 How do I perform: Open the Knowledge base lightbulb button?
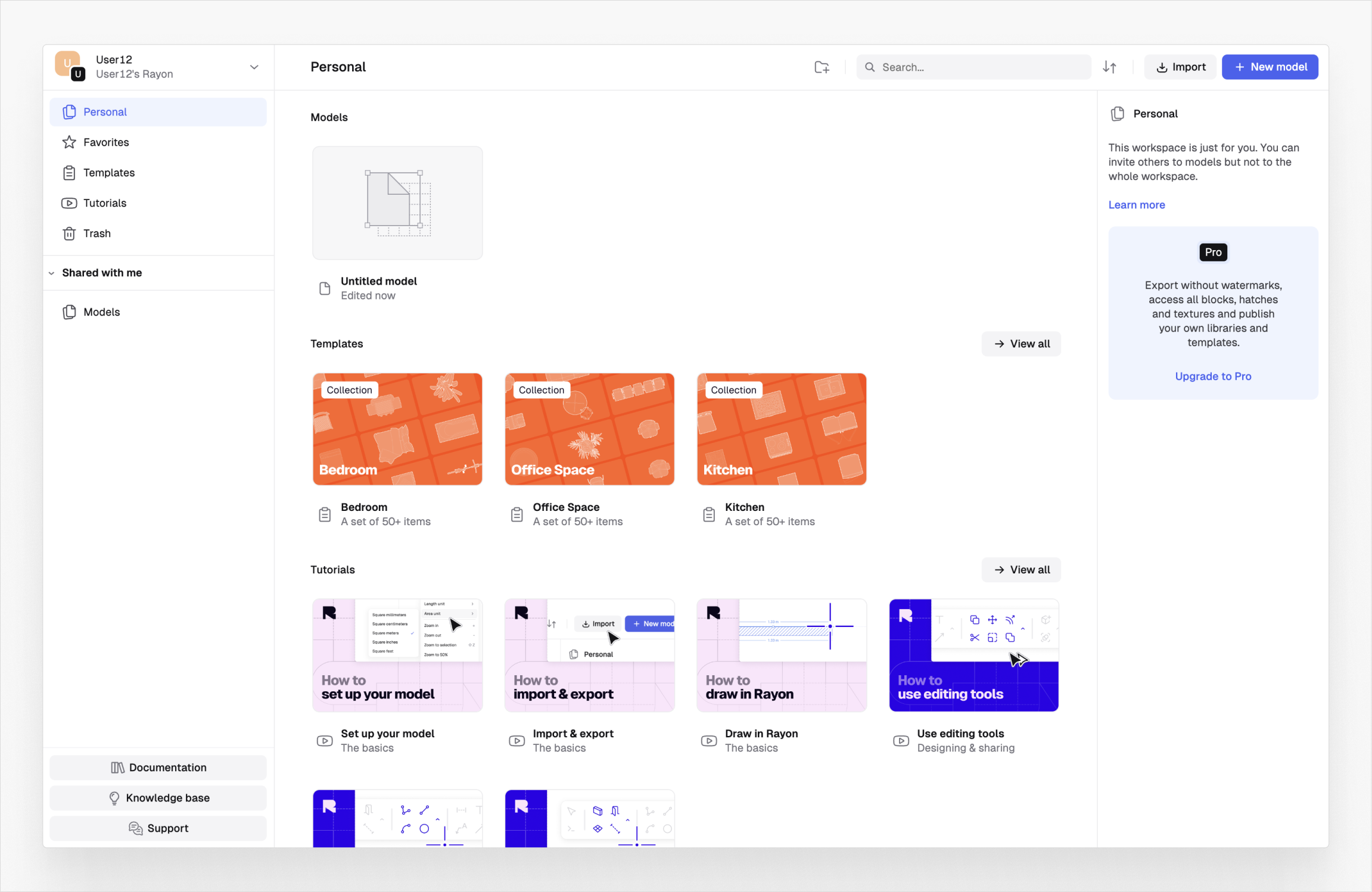pyautogui.click(x=158, y=798)
